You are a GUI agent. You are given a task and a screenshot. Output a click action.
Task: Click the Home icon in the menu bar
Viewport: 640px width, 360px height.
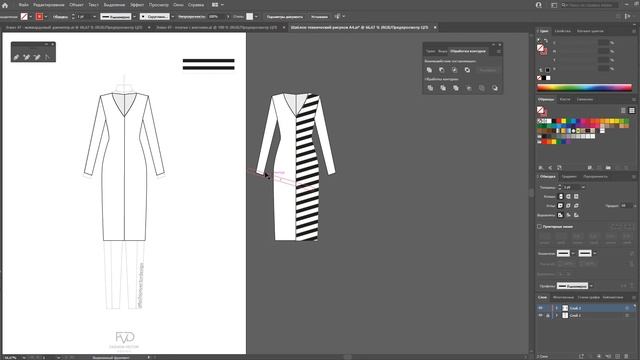(5, 5)
